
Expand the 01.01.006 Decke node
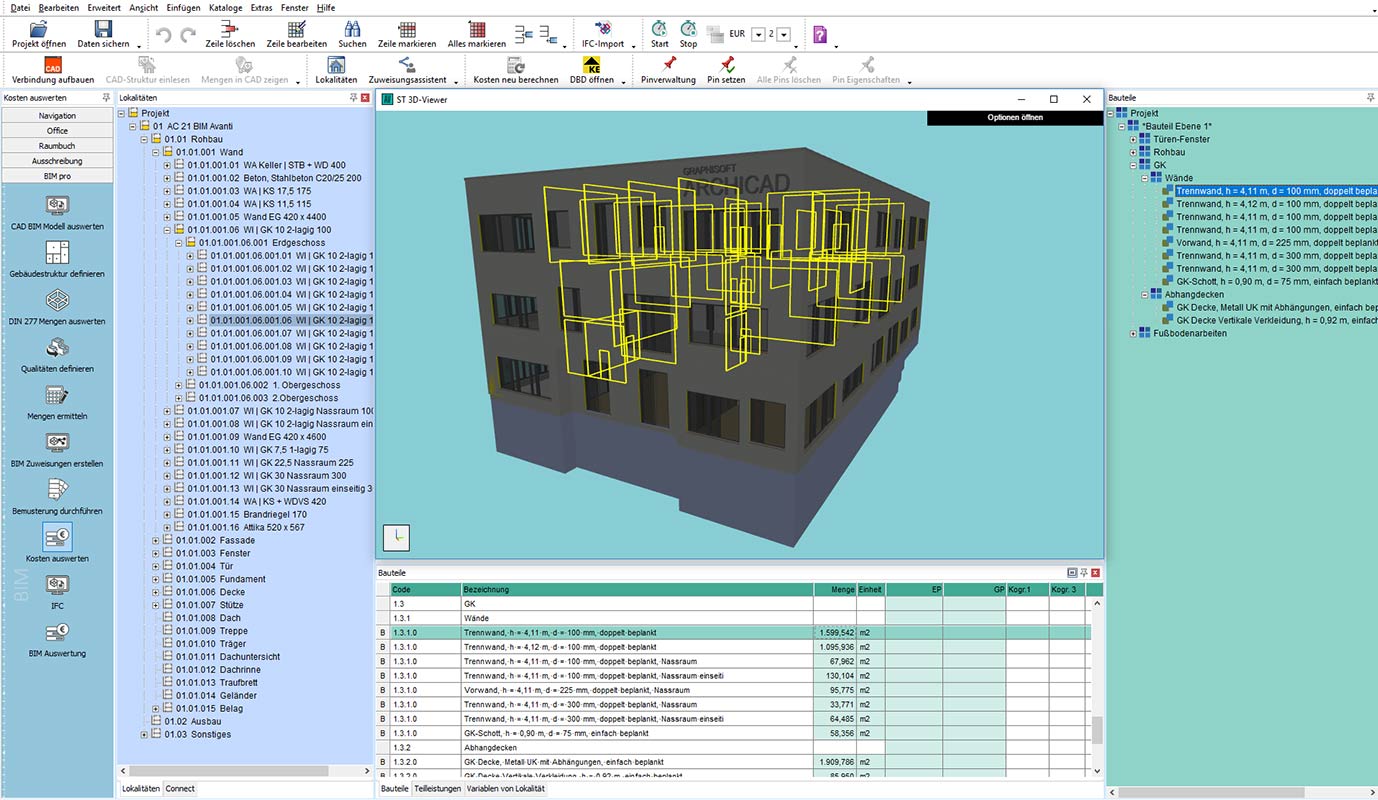[156, 592]
